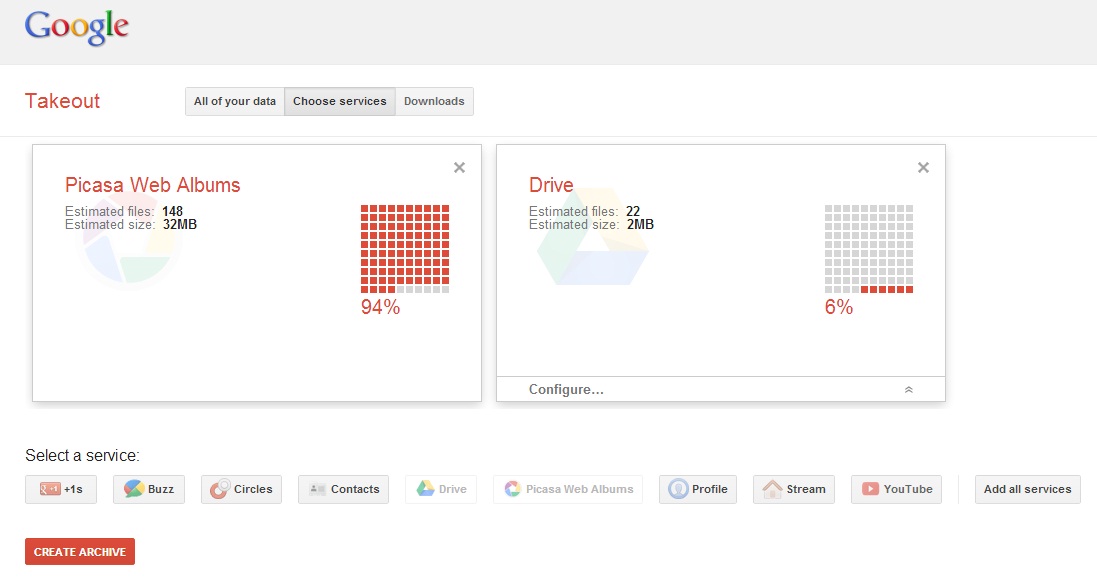
Task: Click the estimated files 148 value
Action: click(x=172, y=211)
